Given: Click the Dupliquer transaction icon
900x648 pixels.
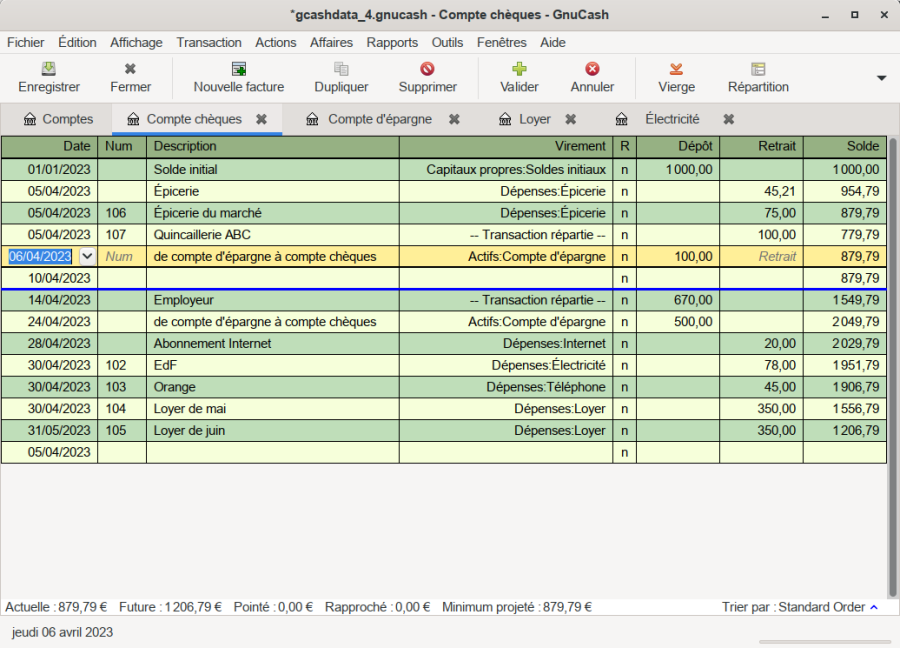Looking at the screenshot, I should (341, 69).
